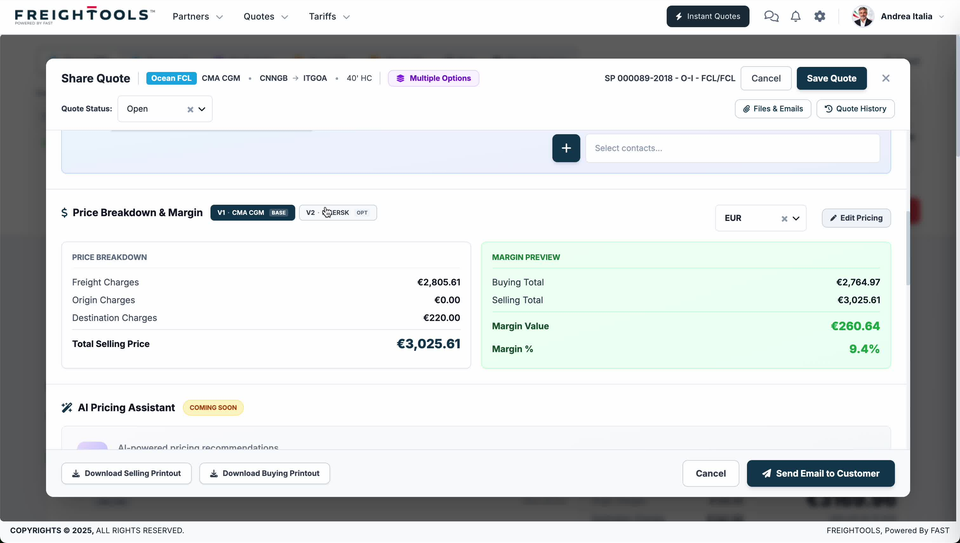Click the Buying Total €2,764.97 amount
This screenshot has width=960, height=543.
[858, 282]
